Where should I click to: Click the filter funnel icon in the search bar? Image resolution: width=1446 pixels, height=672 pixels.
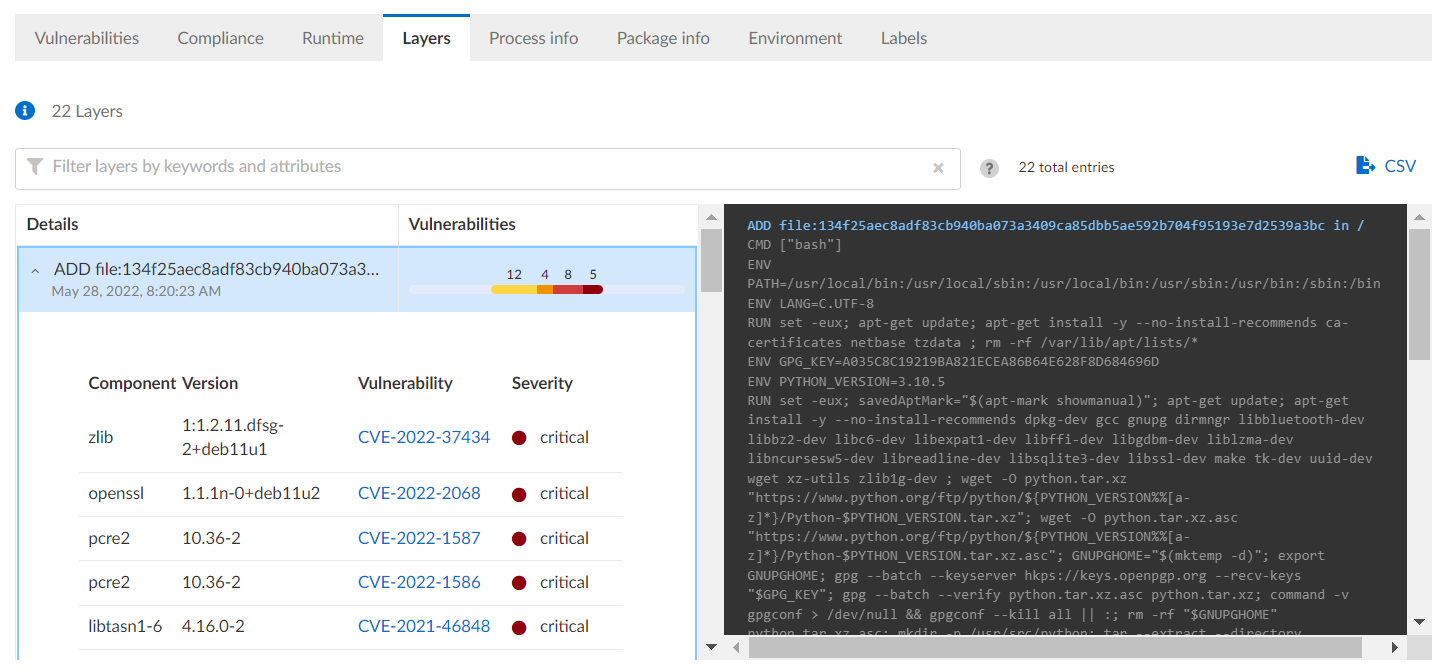coord(35,168)
